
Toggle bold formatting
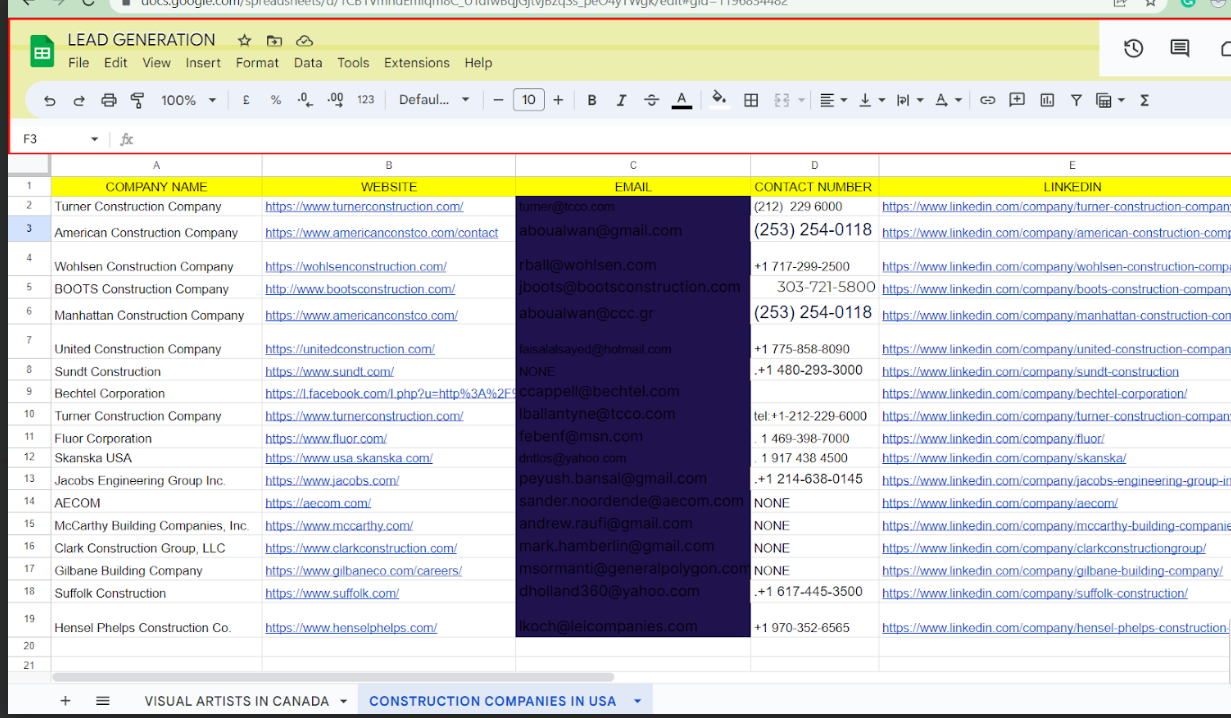(592, 100)
